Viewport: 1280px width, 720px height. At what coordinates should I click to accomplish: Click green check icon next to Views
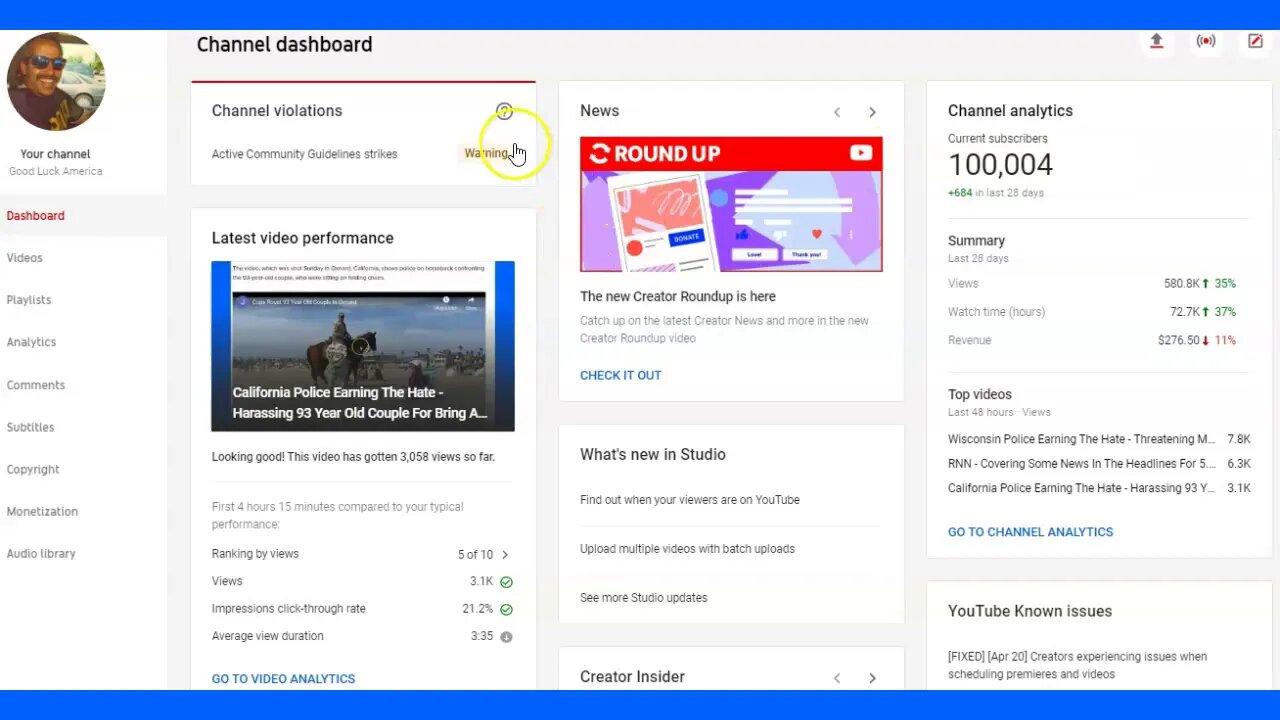[x=506, y=582]
